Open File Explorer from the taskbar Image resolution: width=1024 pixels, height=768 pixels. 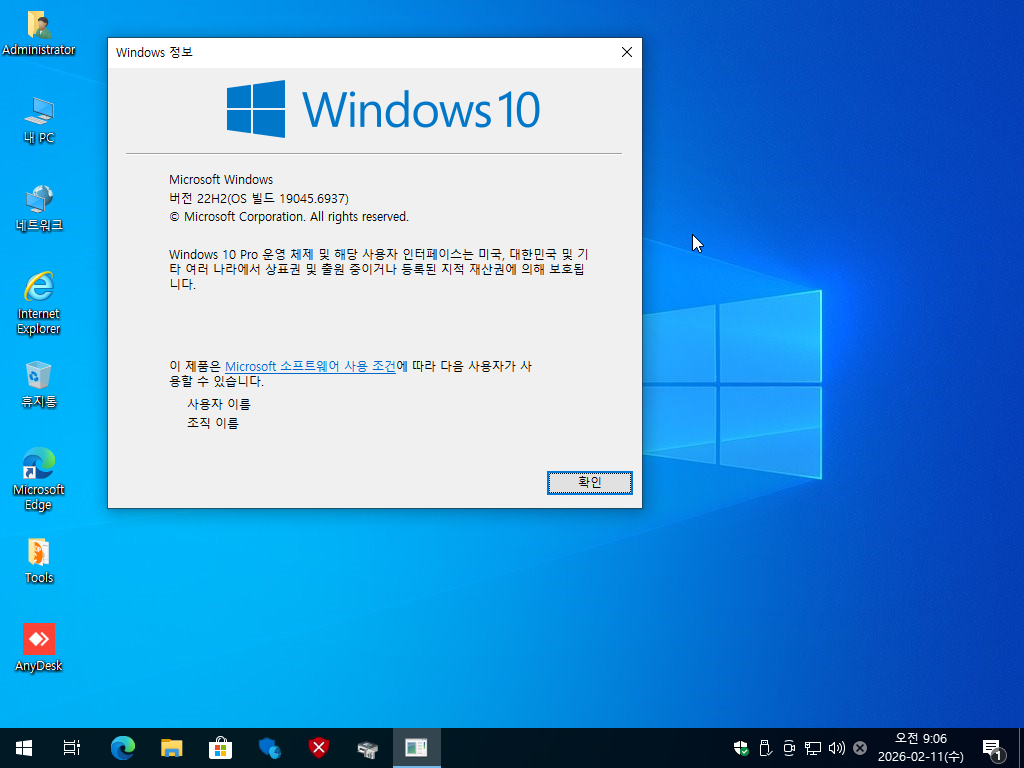point(171,748)
